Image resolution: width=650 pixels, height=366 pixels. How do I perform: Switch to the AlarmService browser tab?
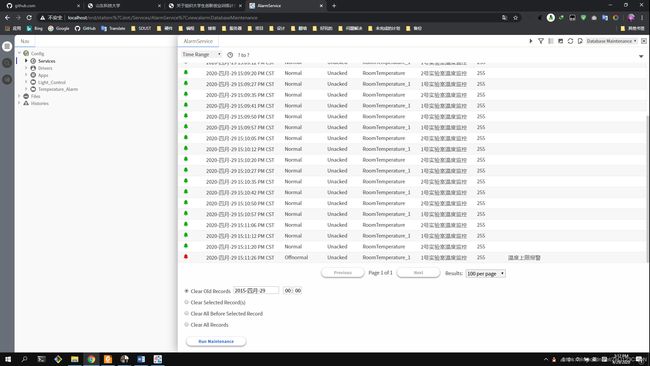tap(285, 6)
